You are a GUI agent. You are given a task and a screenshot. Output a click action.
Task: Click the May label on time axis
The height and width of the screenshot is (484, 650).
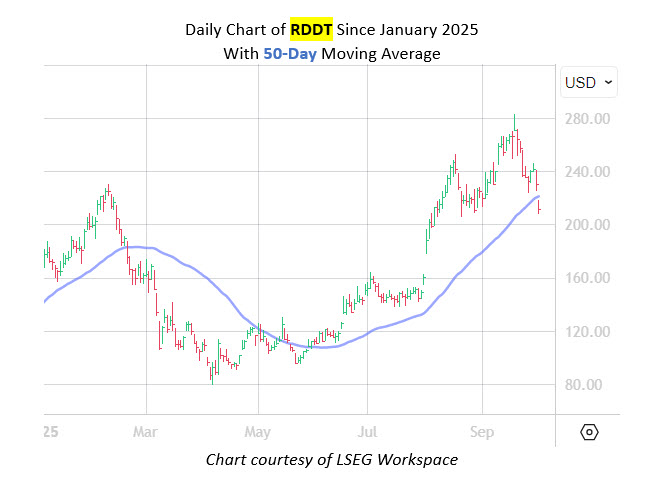[258, 432]
